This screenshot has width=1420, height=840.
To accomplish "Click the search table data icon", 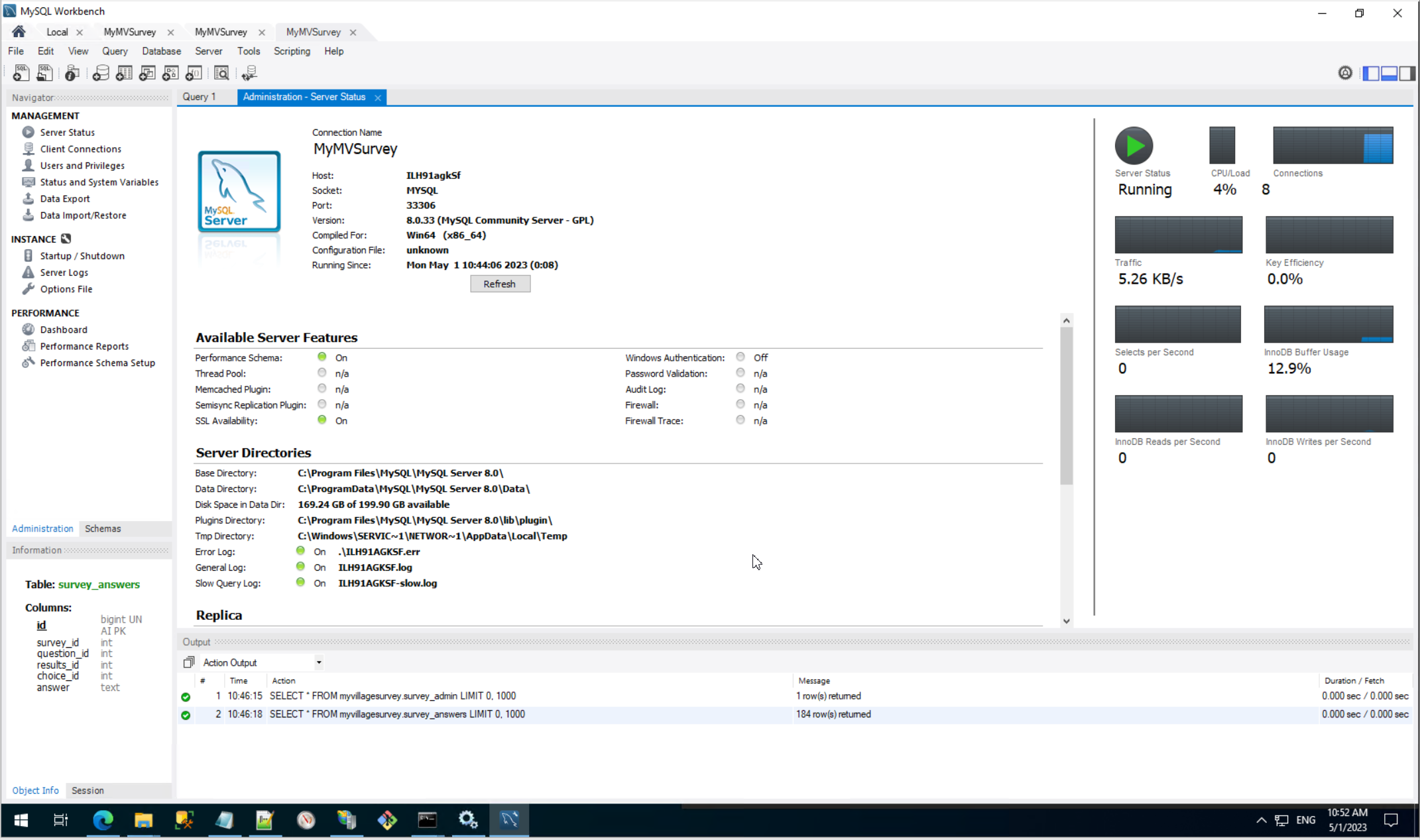I will click(x=221, y=73).
